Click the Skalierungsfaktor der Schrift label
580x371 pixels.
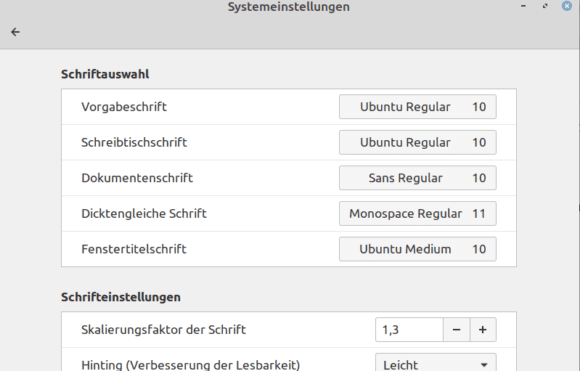pyautogui.click(x=163, y=330)
